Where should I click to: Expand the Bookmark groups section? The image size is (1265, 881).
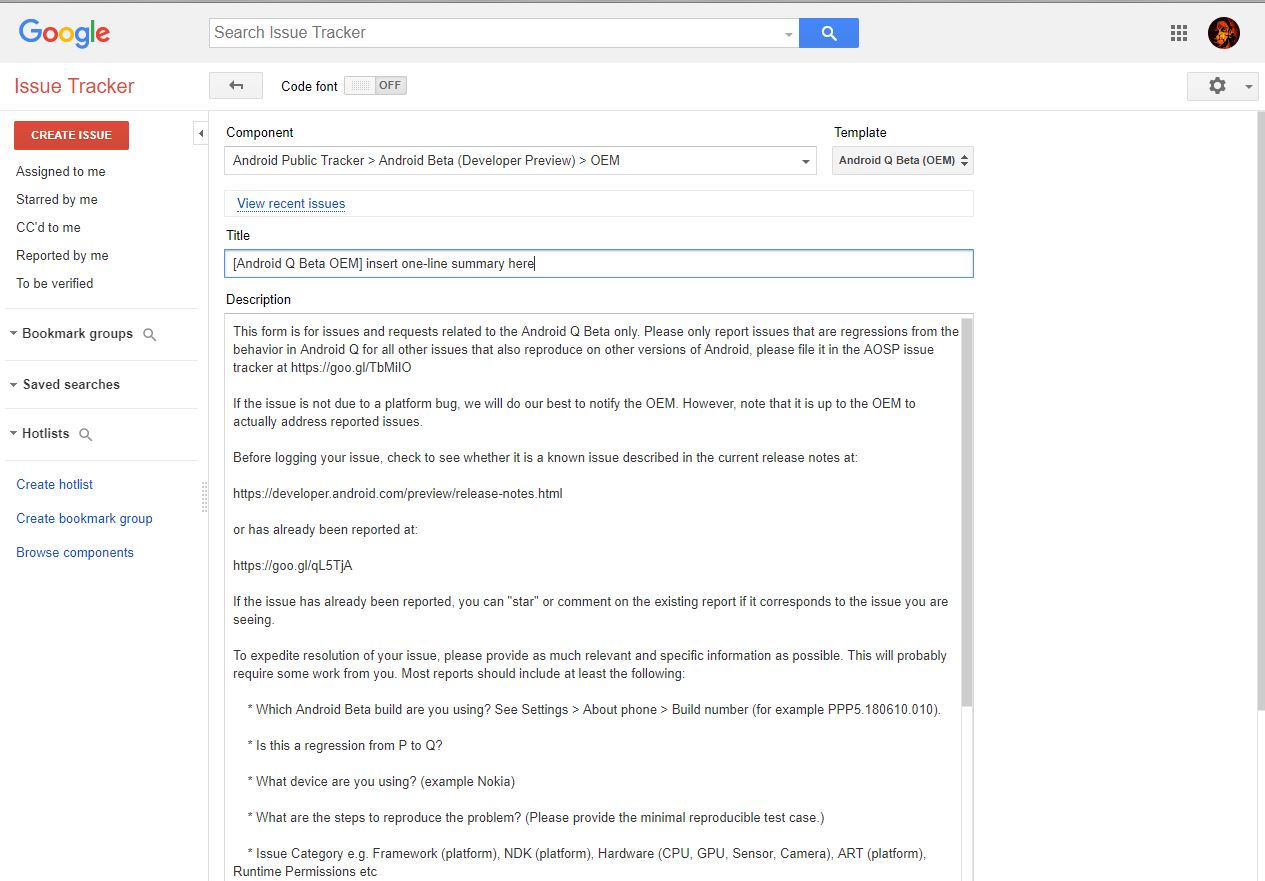[71, 334]
